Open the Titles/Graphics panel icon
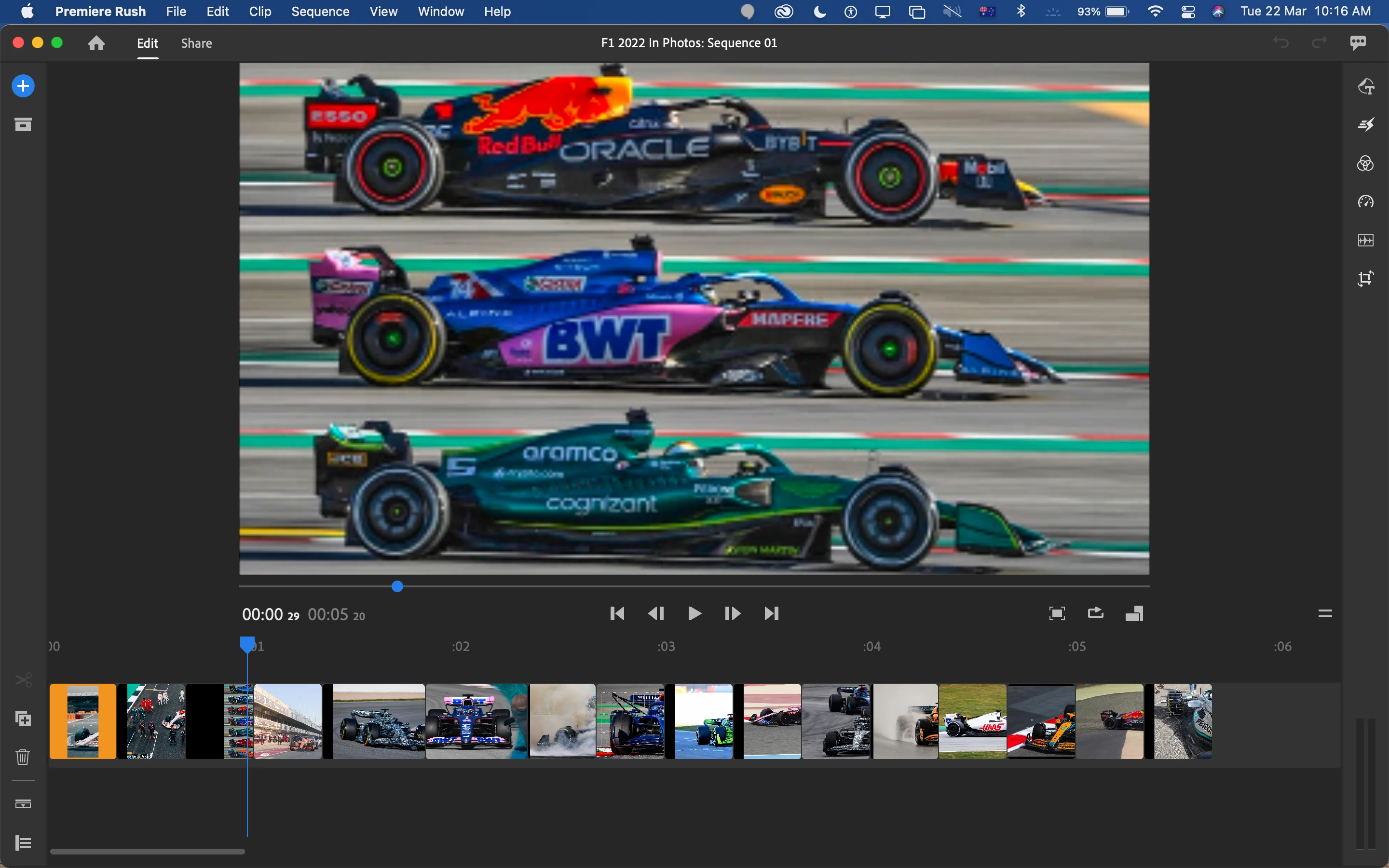1389x868 pixels. pos(1365,87)
